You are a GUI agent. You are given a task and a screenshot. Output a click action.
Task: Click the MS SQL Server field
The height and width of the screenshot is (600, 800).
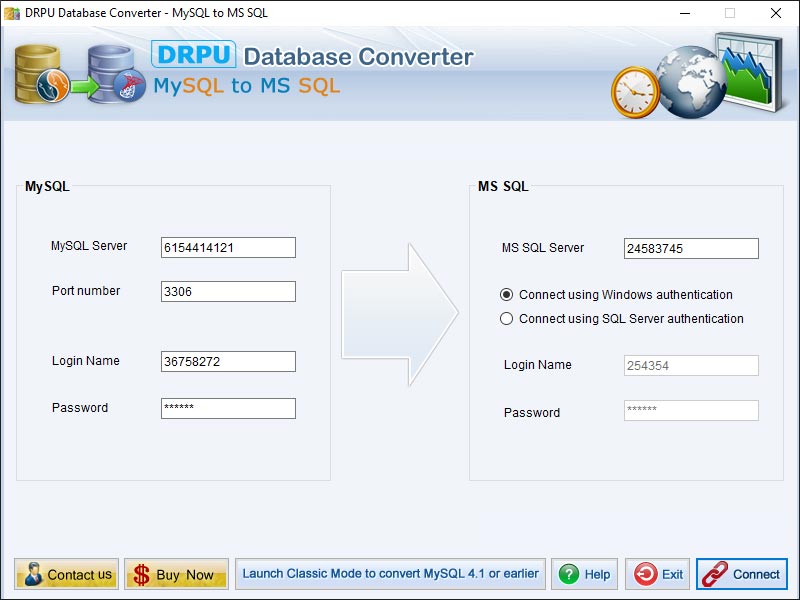(x=690, y=248)
